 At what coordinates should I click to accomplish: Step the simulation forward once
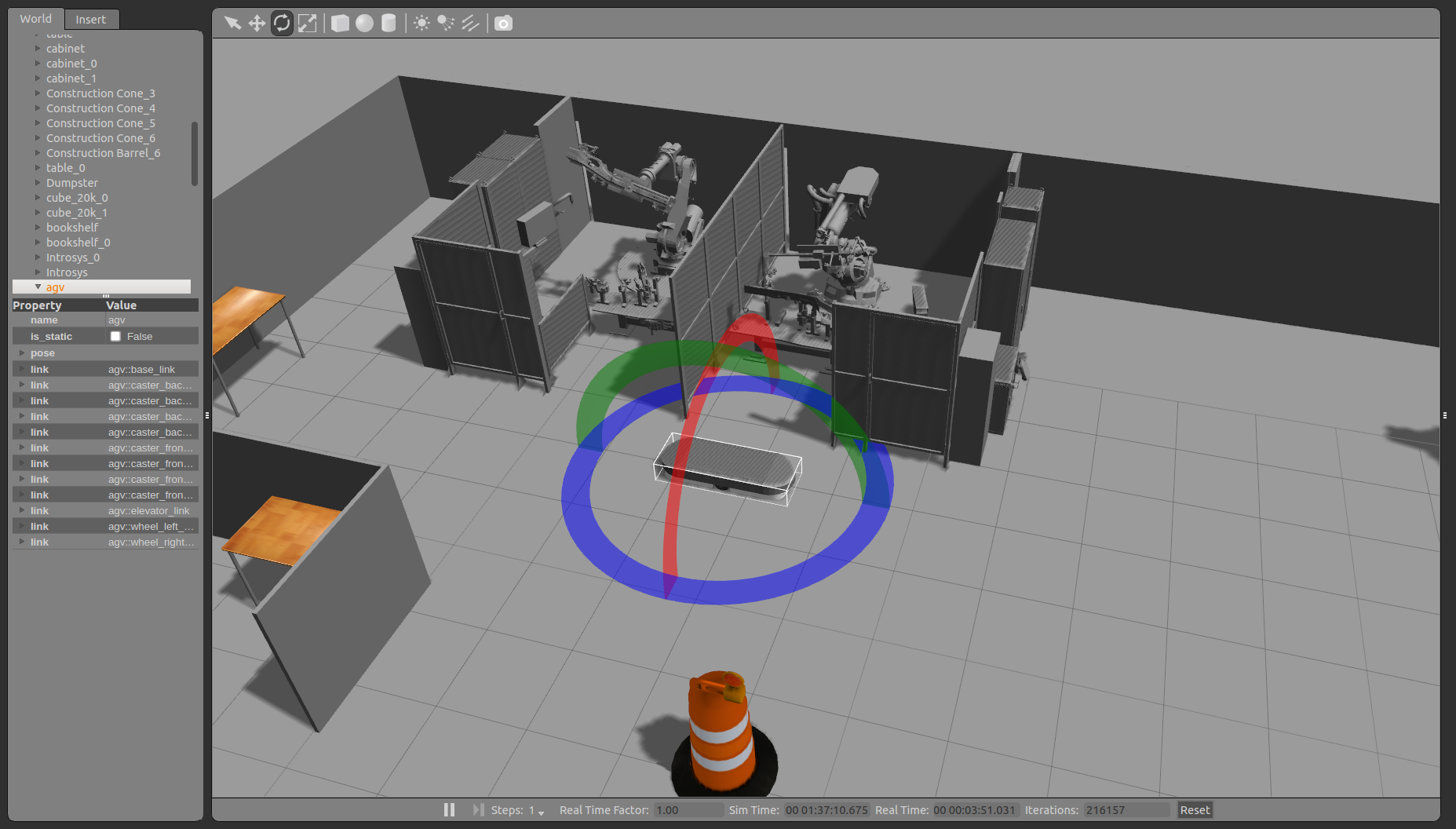[477, 809]
